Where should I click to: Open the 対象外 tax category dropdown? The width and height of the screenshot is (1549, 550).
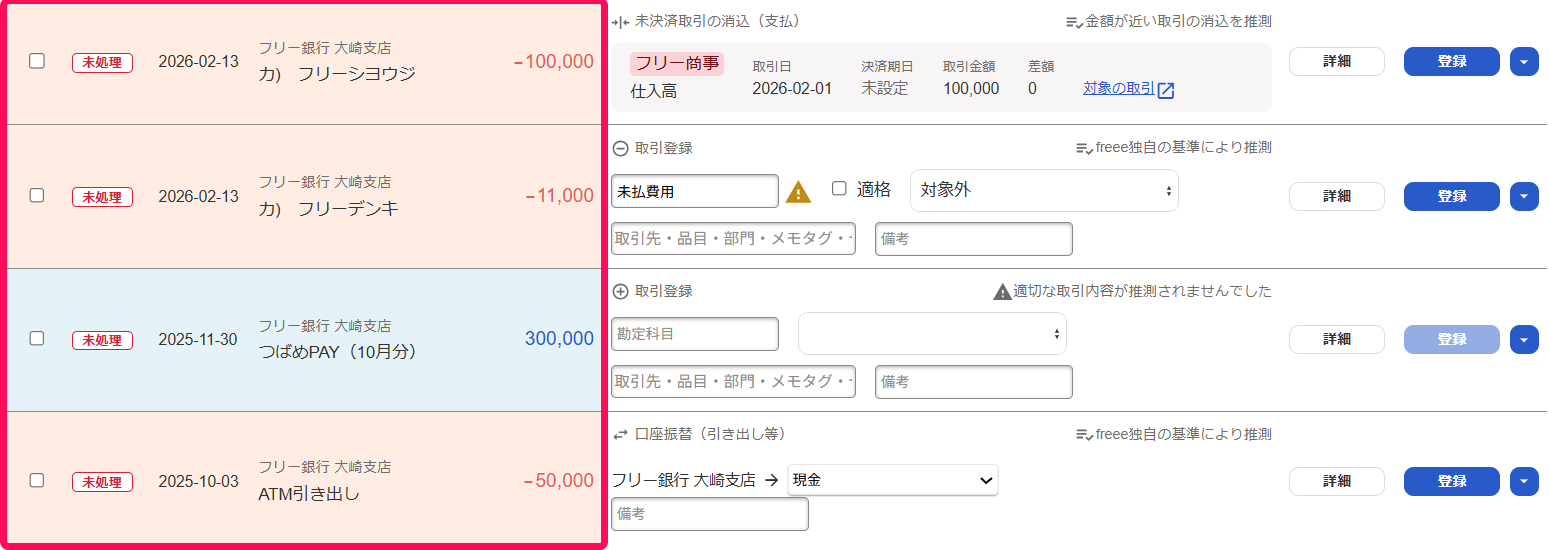[x=1044, y=190]
